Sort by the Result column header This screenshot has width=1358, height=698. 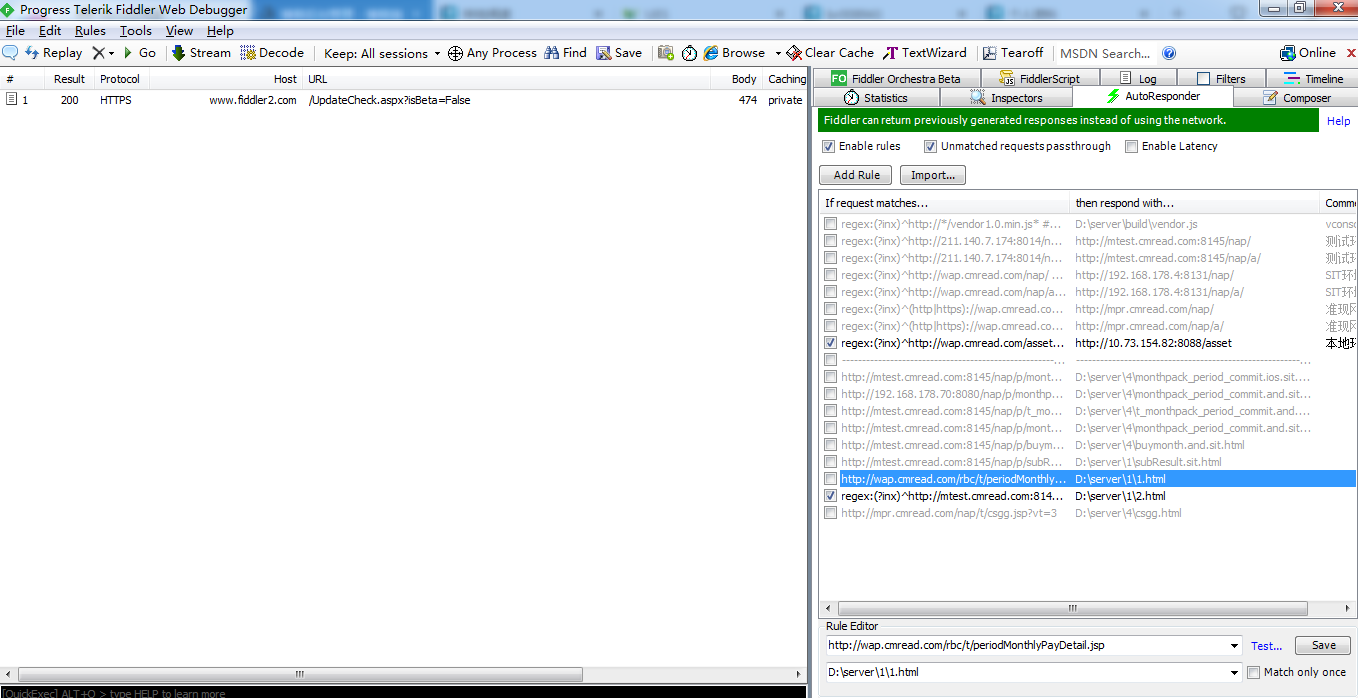pyautogui.click(x=69, y=79)
